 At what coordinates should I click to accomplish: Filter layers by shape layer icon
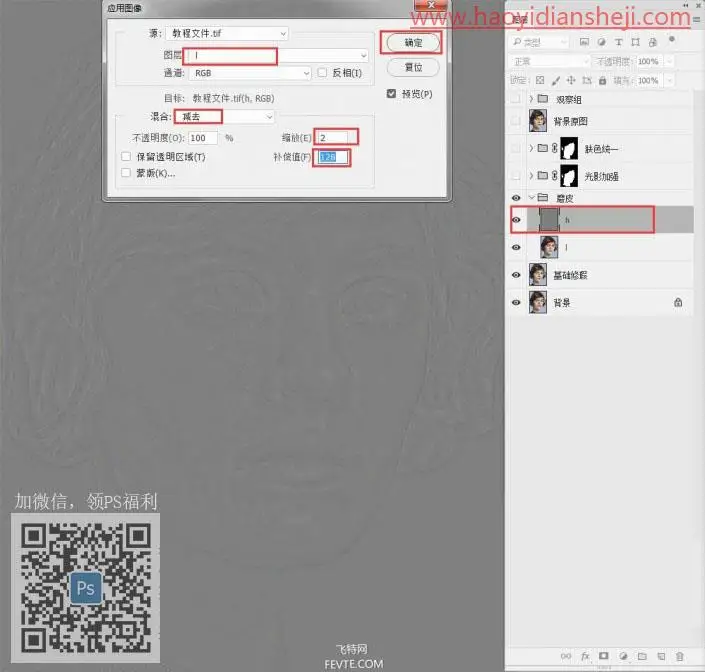[x=635, y=42]
